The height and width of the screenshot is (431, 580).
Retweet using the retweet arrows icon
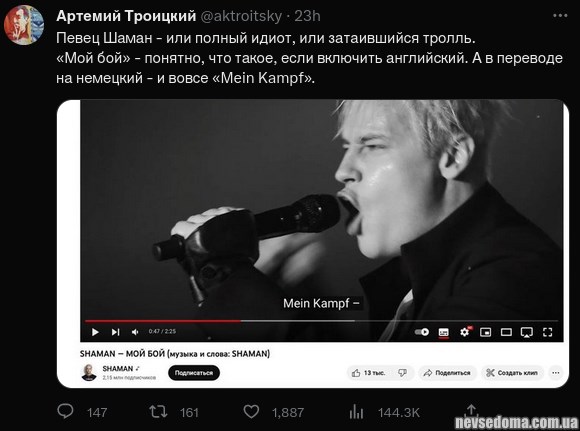coord(158,411)
